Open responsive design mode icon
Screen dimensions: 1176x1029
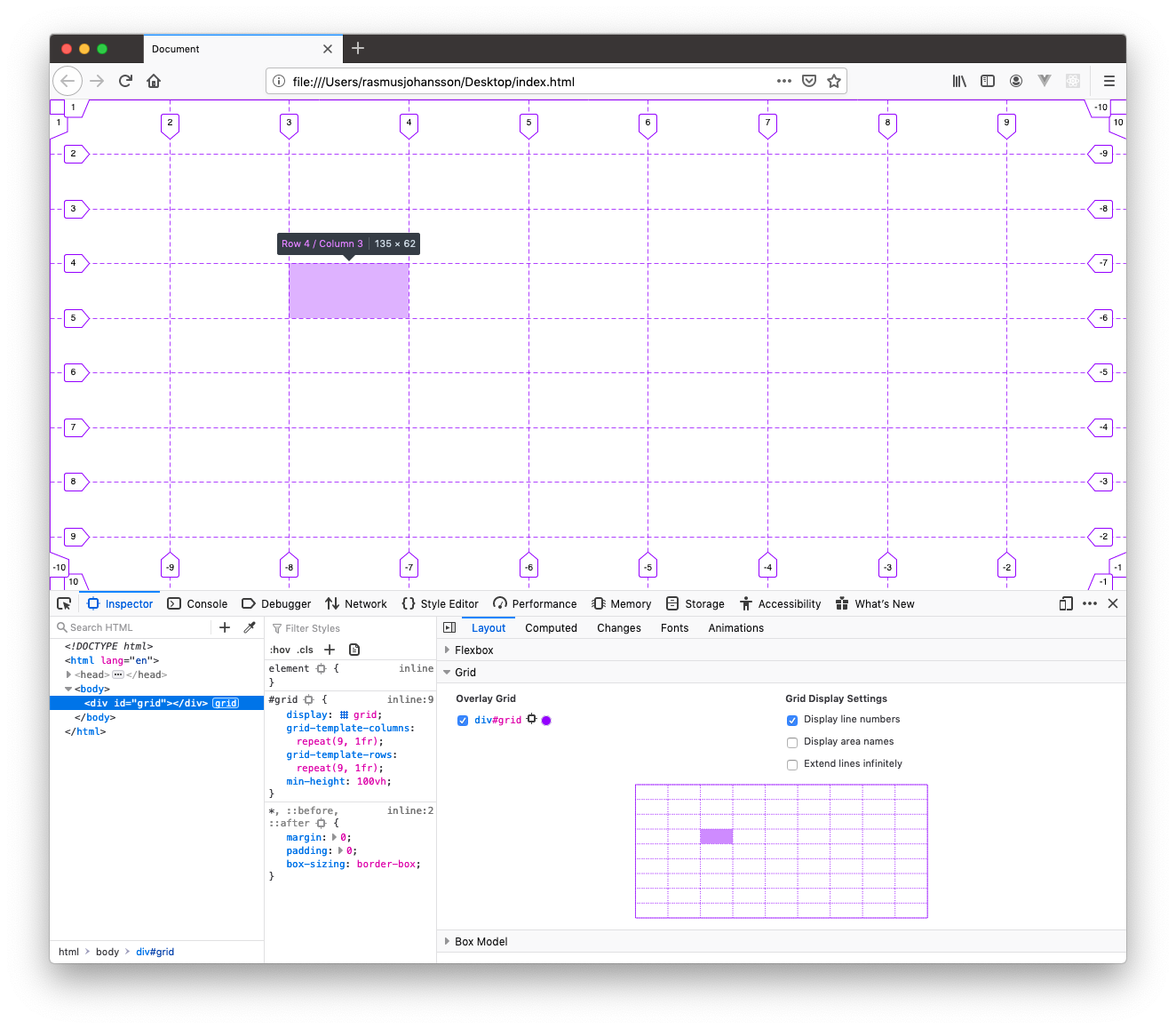point(1066,604)
